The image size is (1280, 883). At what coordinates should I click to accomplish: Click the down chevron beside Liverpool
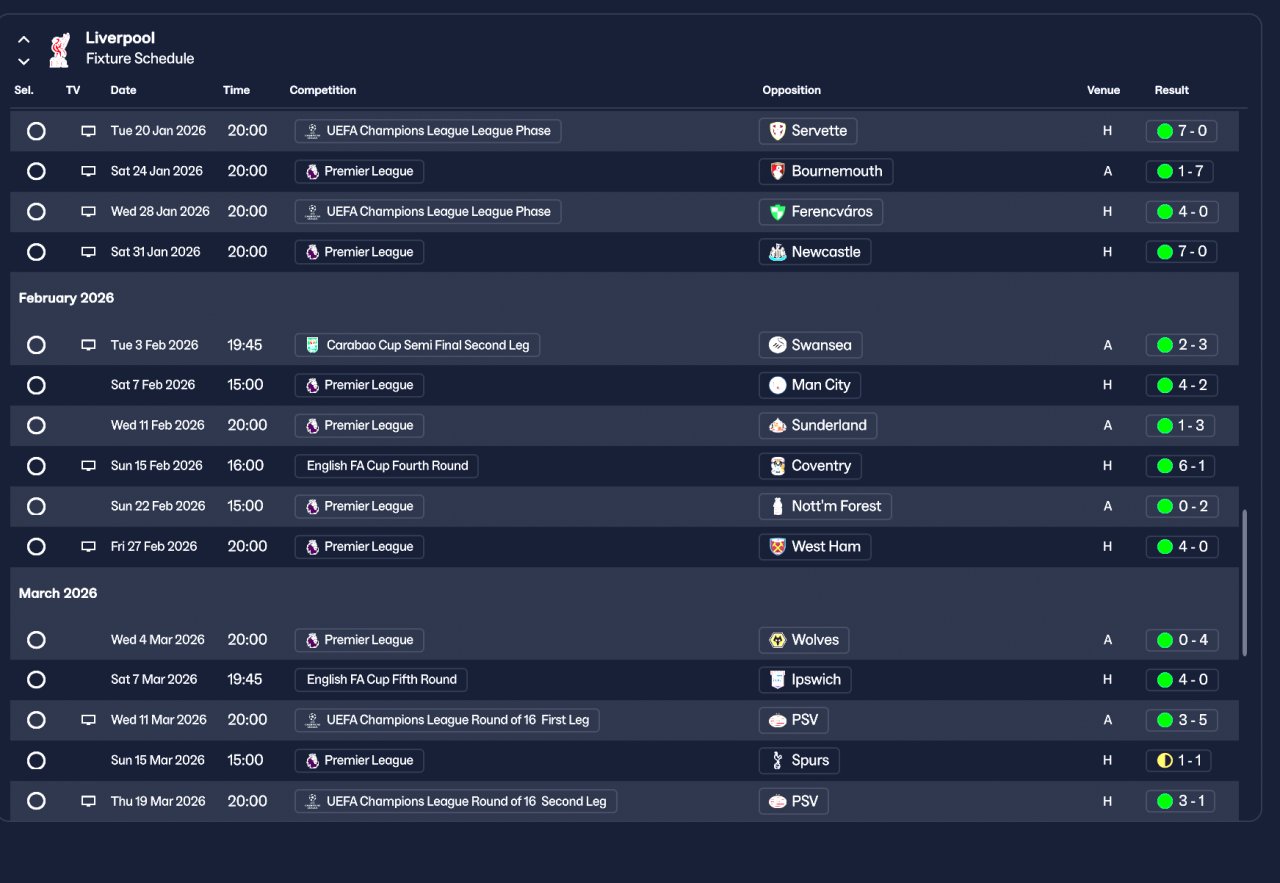pos(24,61)
